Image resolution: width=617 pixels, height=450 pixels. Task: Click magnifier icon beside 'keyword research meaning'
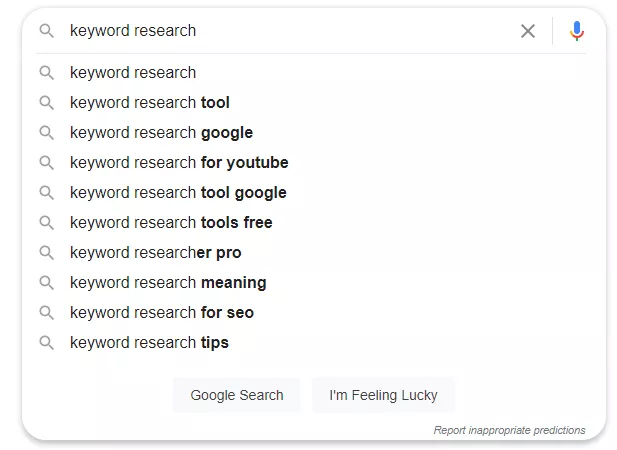pyautogui.click(x=46, y=282)
